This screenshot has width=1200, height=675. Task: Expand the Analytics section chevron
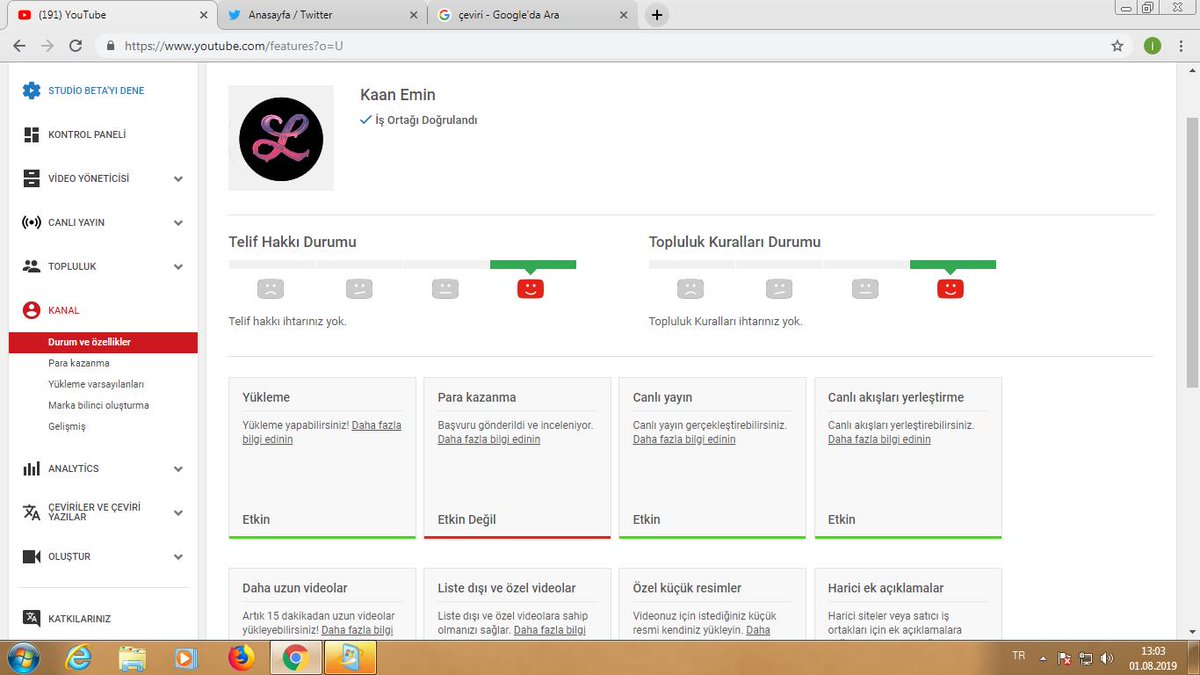tap(178, 469)
